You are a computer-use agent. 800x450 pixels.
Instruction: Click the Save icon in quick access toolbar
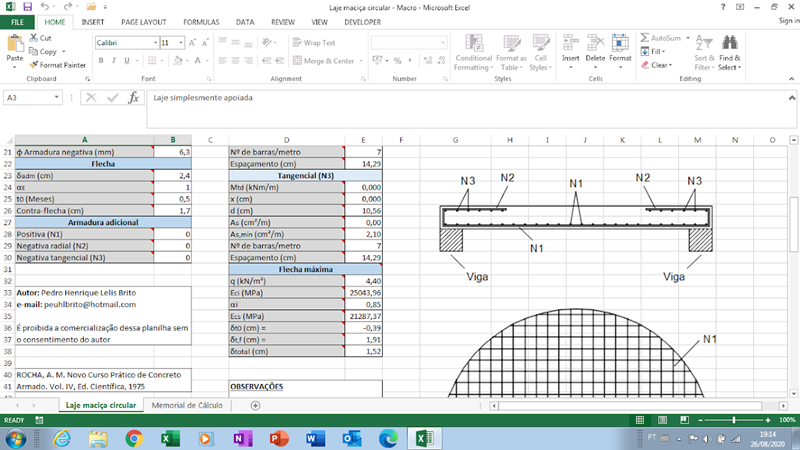tap(27, 7)
